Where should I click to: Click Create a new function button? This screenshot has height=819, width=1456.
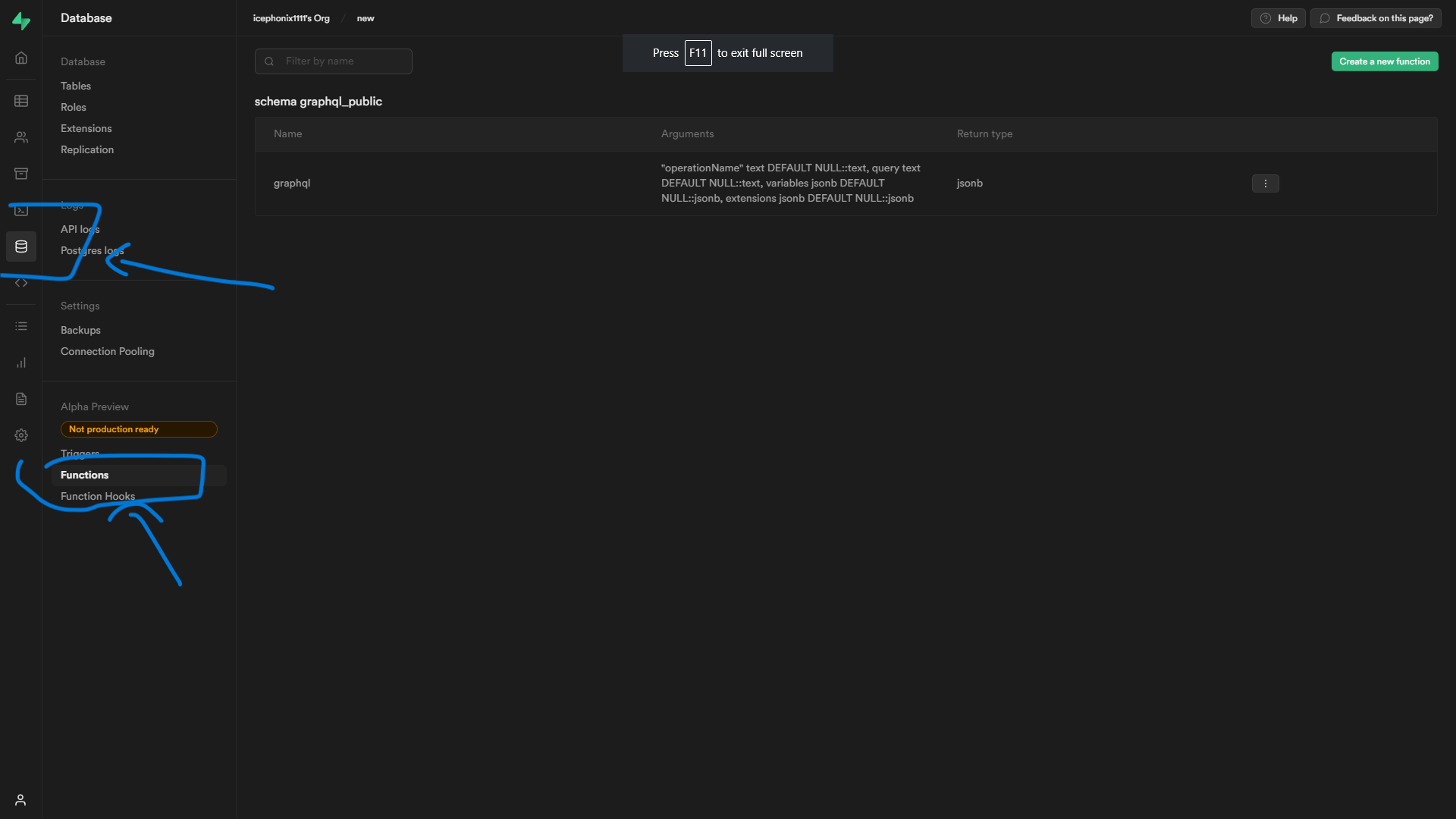click(1385, 61)
